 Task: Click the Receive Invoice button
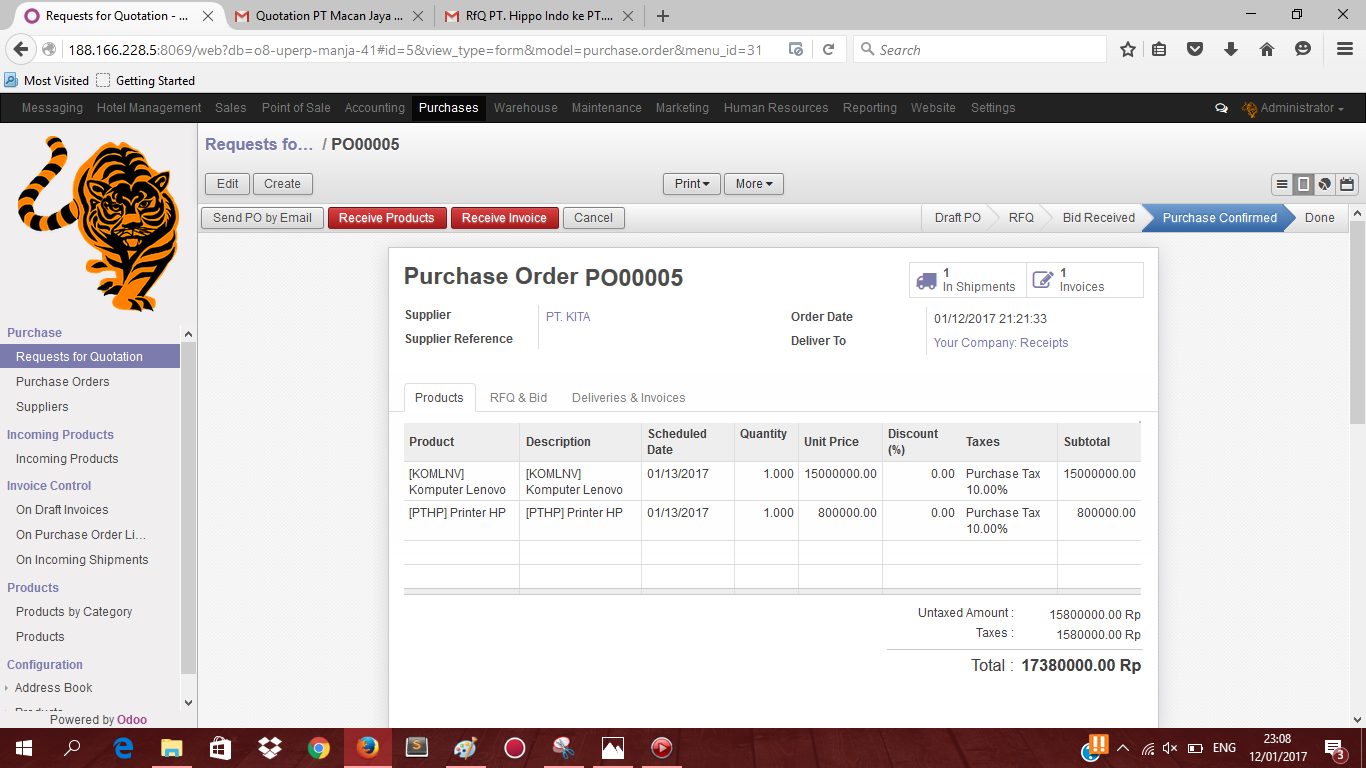pos(504,218)
